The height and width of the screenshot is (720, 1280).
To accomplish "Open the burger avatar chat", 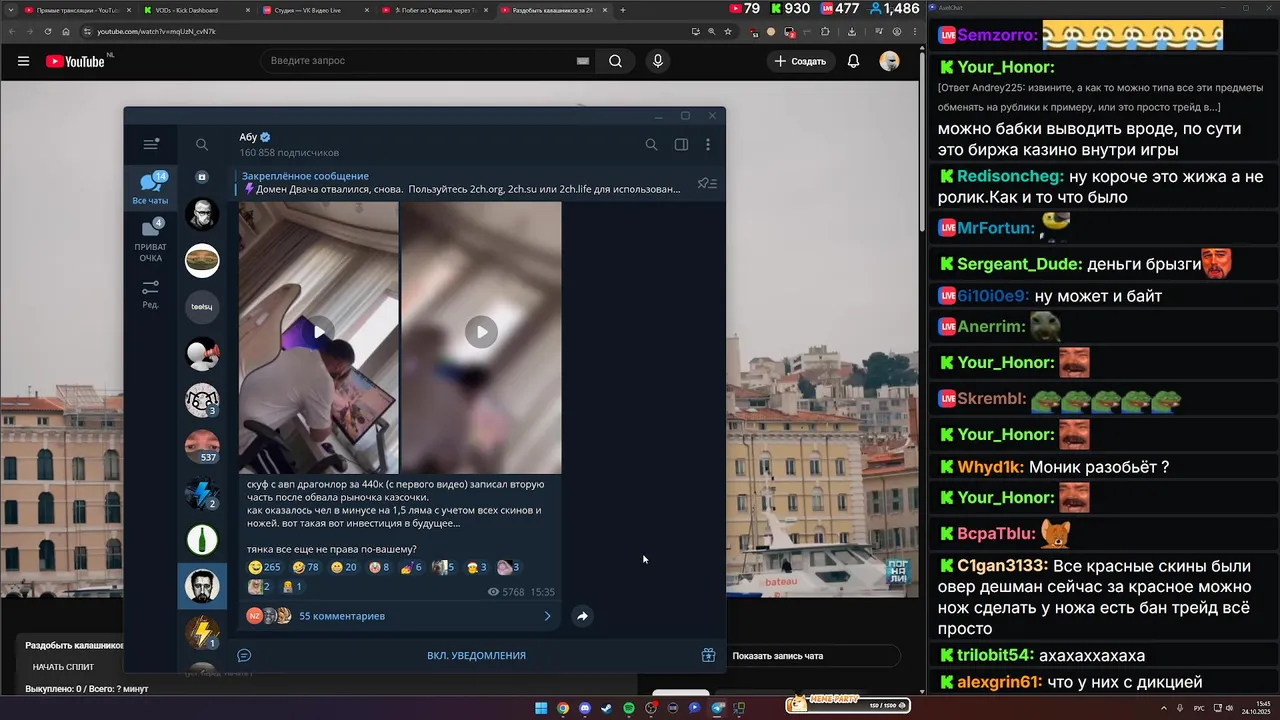I will (x=202, y=260).
